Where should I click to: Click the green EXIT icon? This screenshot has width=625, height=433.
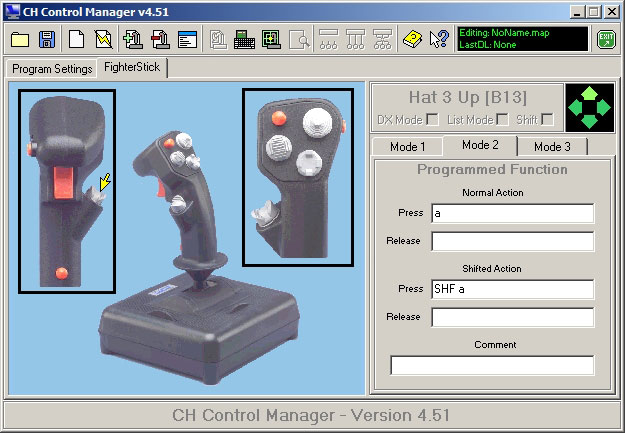click(x=606, y=39)
